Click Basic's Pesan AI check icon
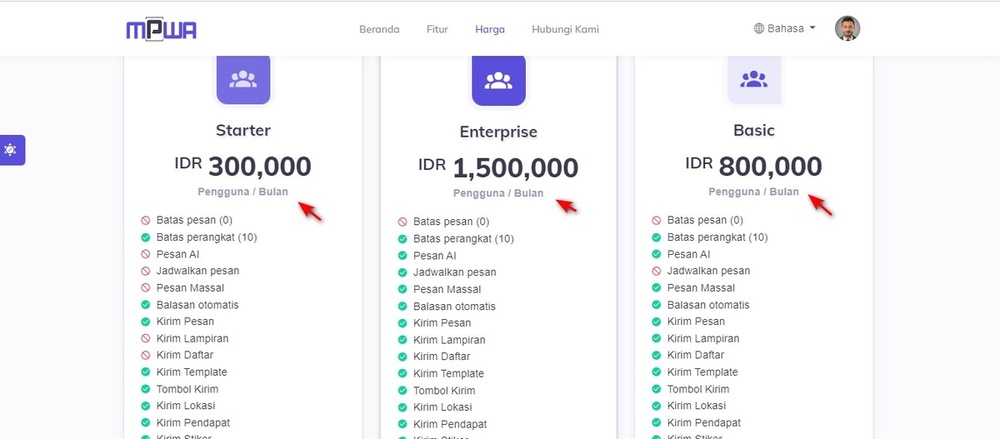 pos(656,254)
